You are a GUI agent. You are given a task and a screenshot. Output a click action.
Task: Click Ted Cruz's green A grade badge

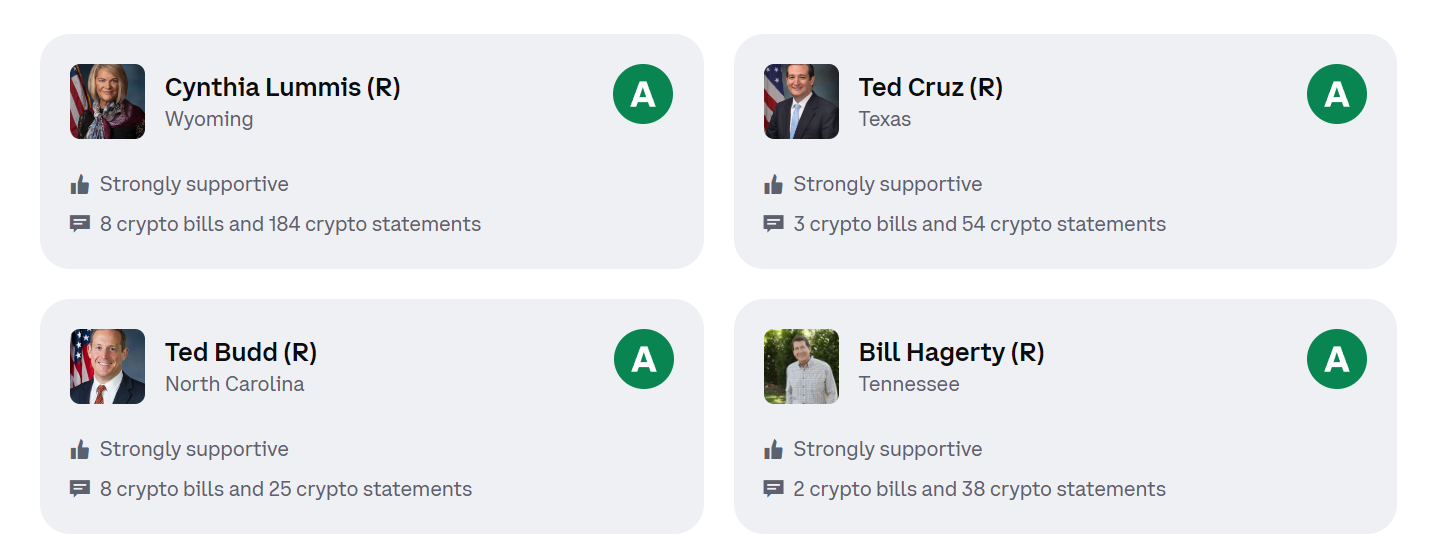point(1337,94)
